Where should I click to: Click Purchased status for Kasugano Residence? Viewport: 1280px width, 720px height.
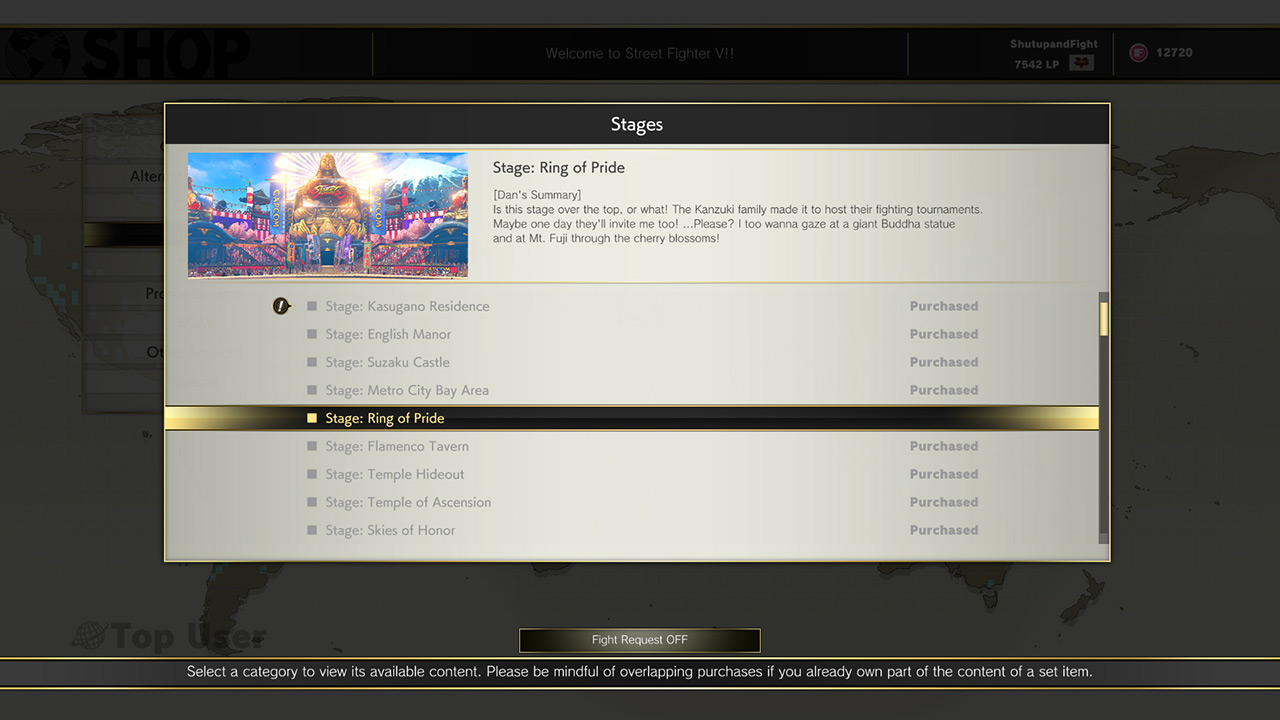click(x=943, y=306)
